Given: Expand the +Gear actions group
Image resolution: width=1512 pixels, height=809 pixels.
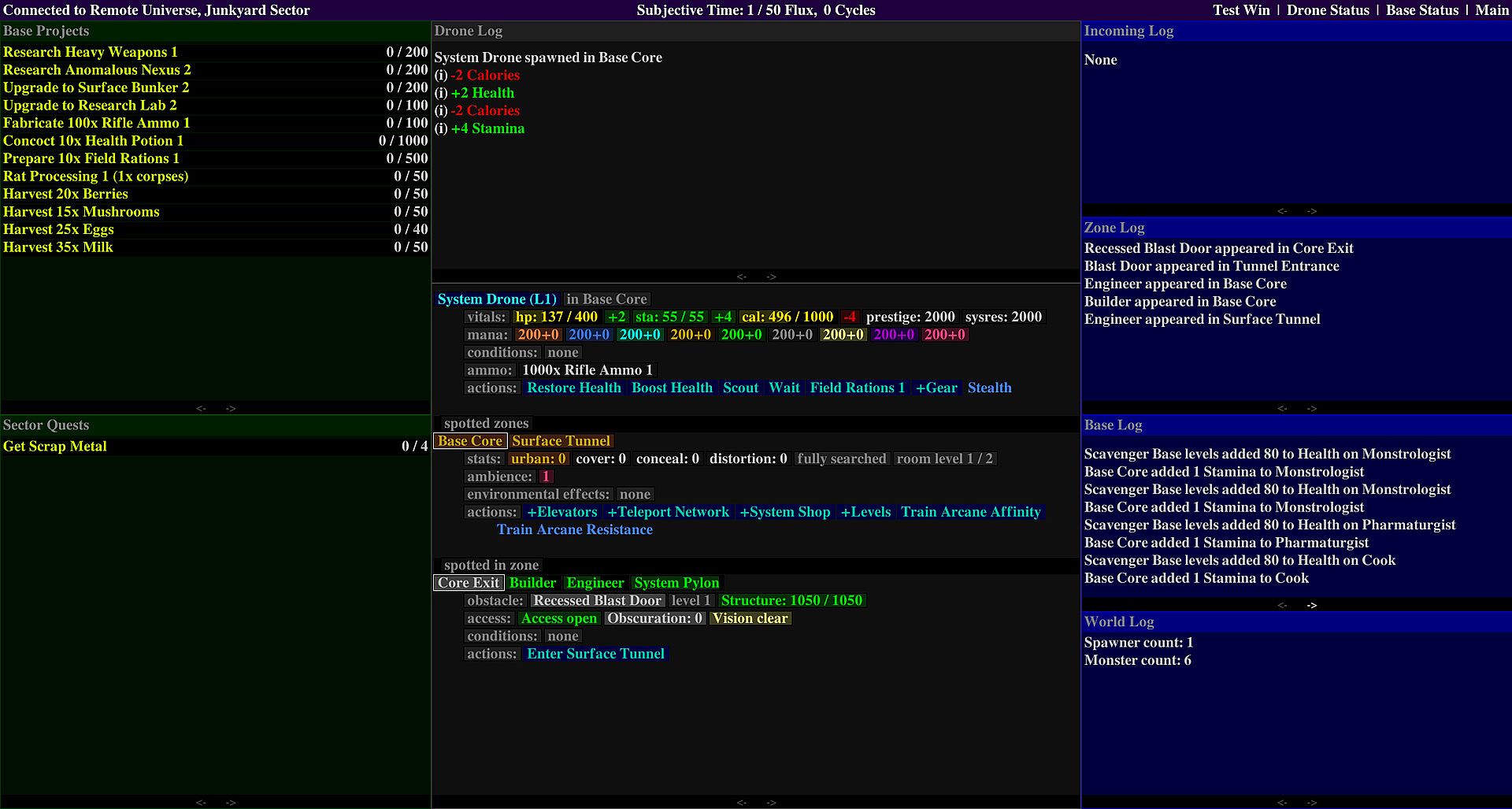Looking at the screenshot, I should [x=936, y=388].
